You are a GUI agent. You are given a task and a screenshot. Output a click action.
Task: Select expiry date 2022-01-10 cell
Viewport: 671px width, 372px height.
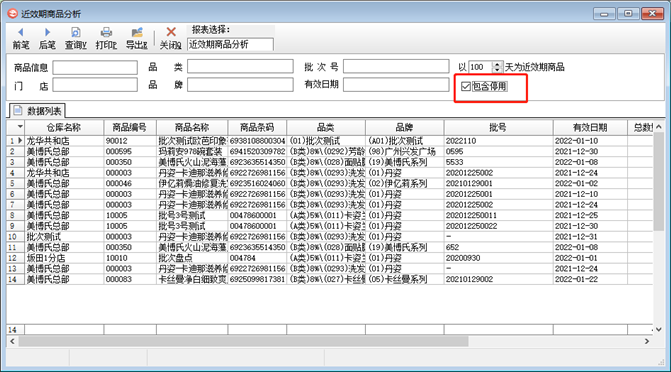click(x=590, y=141)
